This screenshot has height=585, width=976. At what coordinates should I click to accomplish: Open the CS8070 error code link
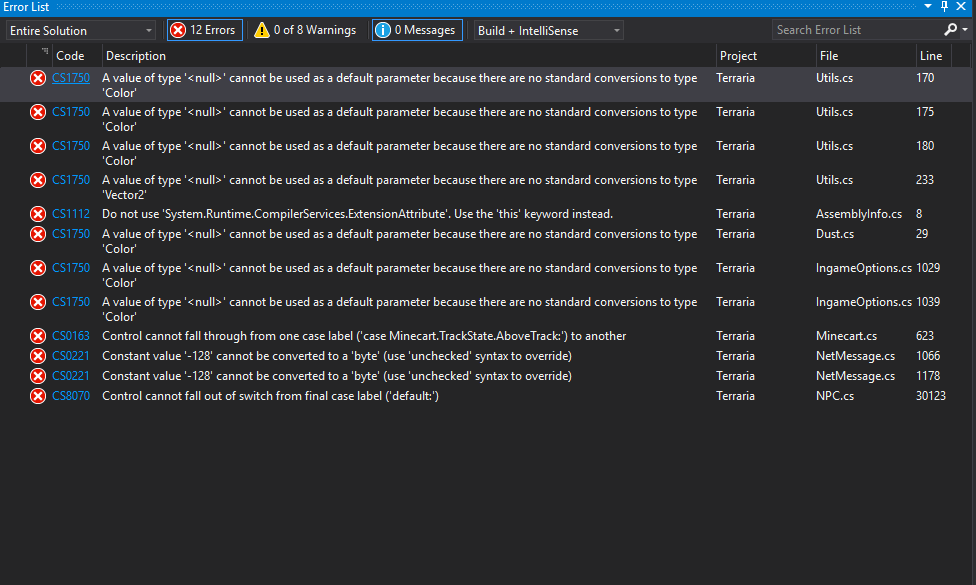(71, 396)
